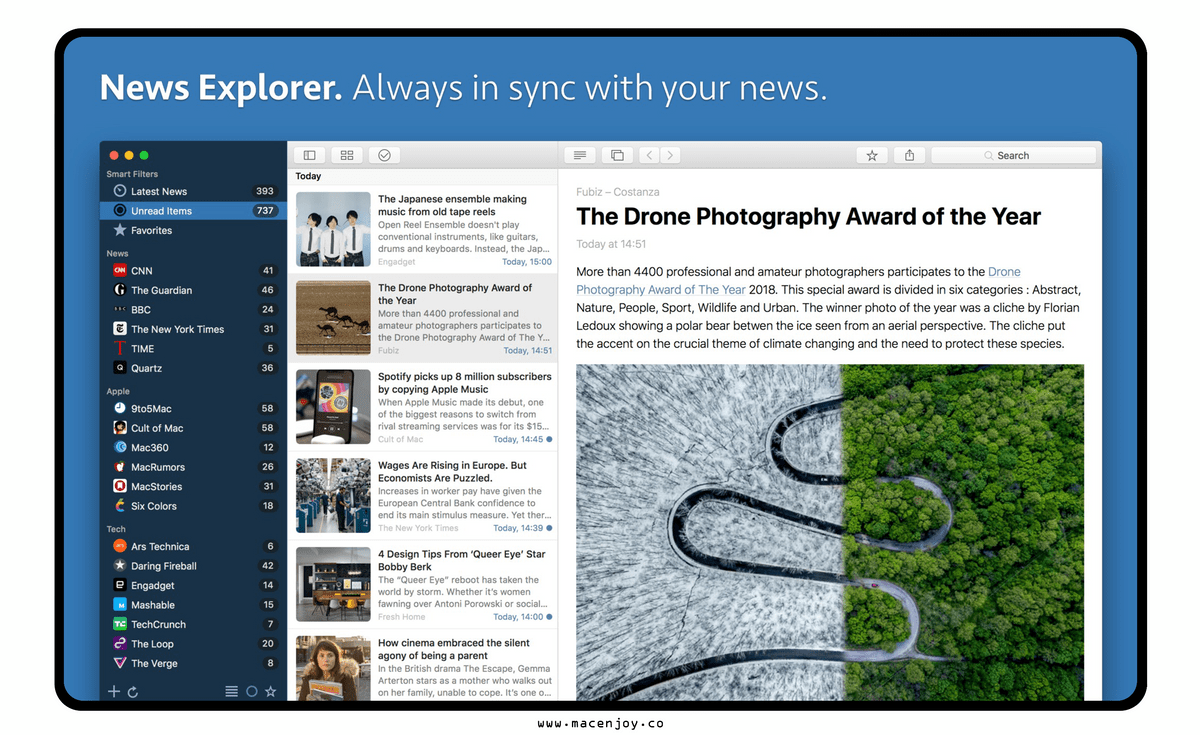
Task: Open The Verge feed
Action: pyautogui.click(x=193, y=663)
